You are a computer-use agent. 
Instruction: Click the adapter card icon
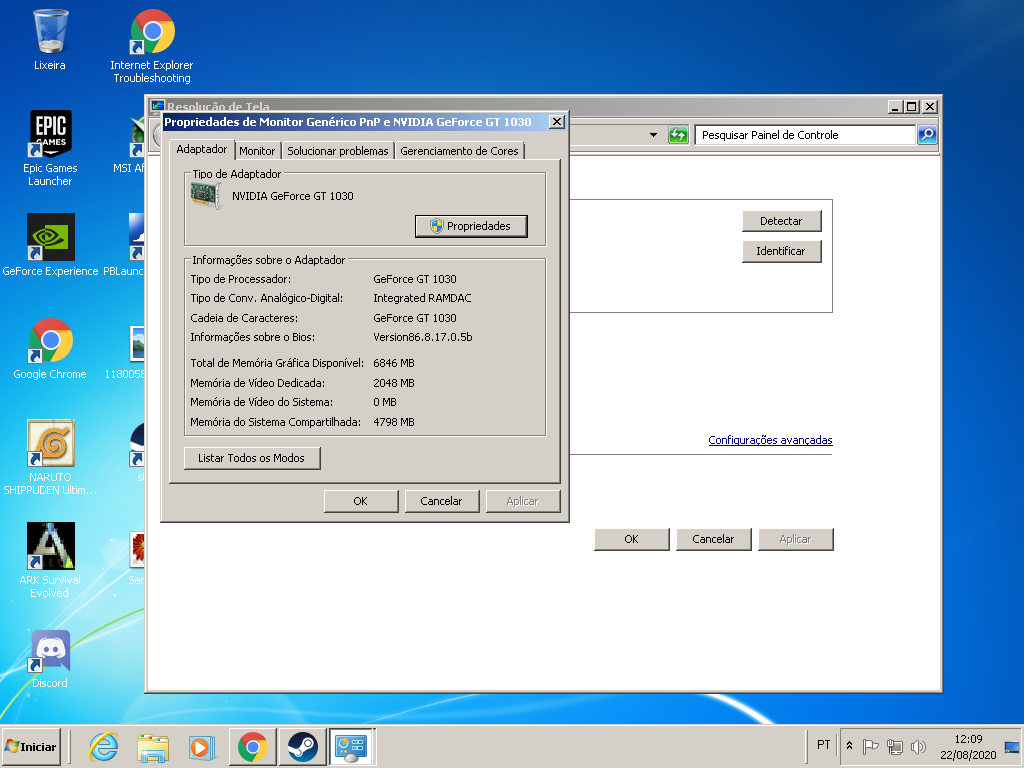click(206, 195)
